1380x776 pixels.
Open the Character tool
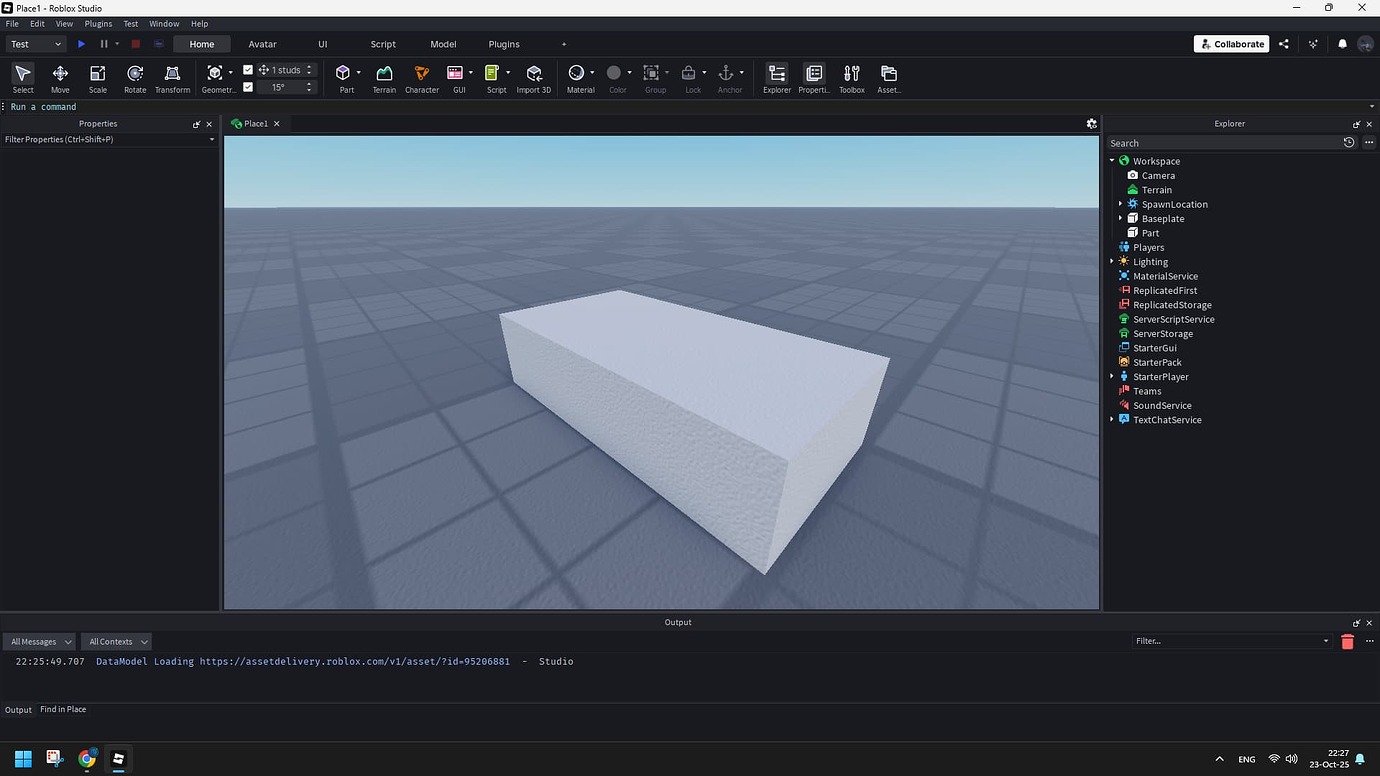(x=422, y=78)
